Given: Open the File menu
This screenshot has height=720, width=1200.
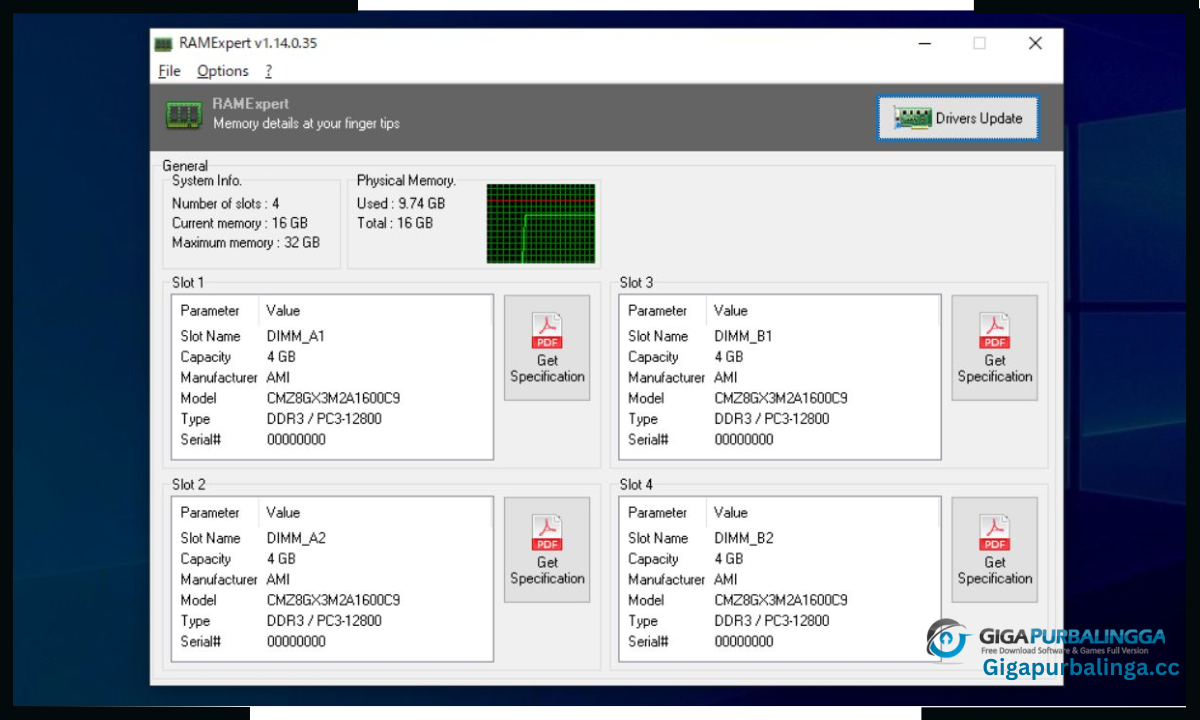Looking at the screenshot, I should 169,71.
